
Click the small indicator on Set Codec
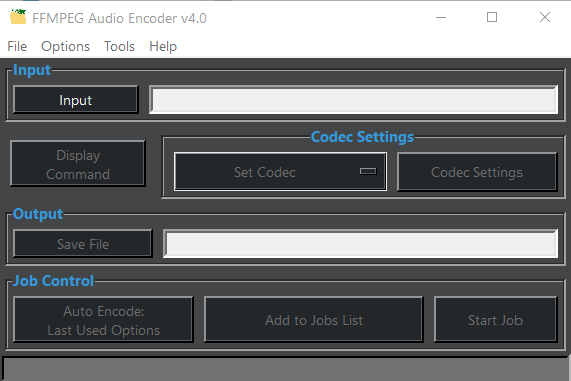coord(368,171)
